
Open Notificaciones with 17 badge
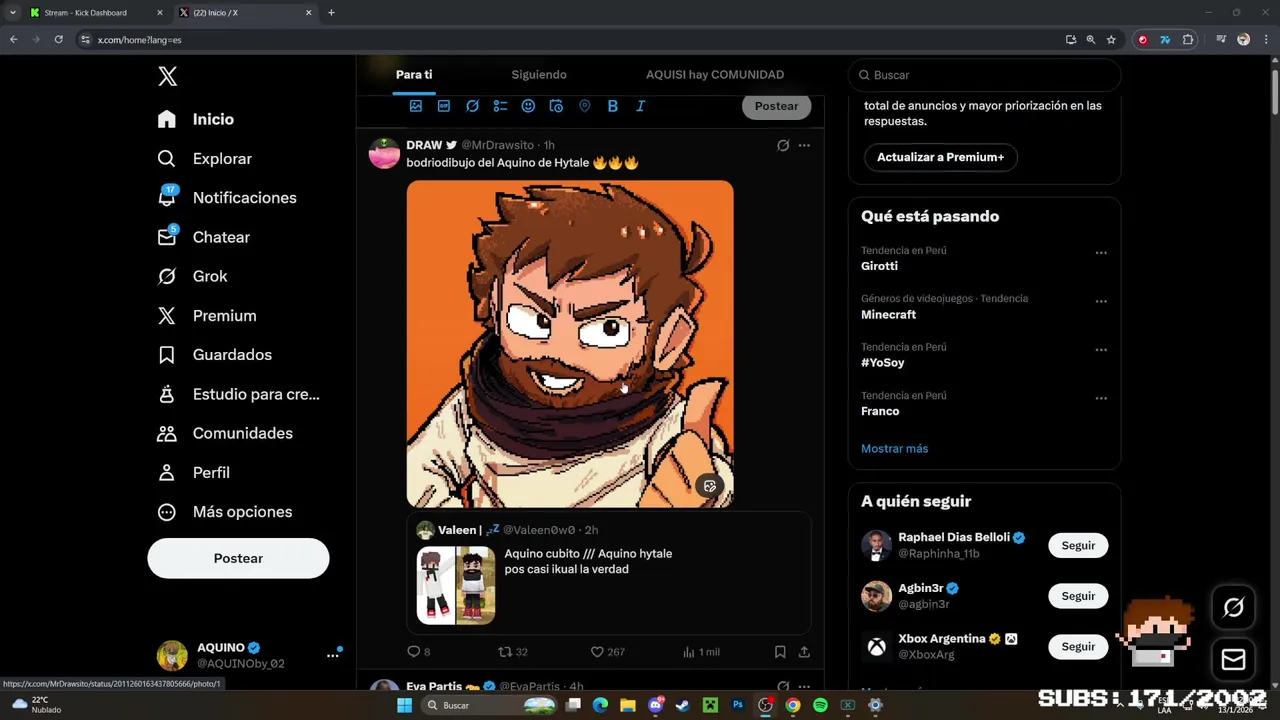[x=227, y=197]
